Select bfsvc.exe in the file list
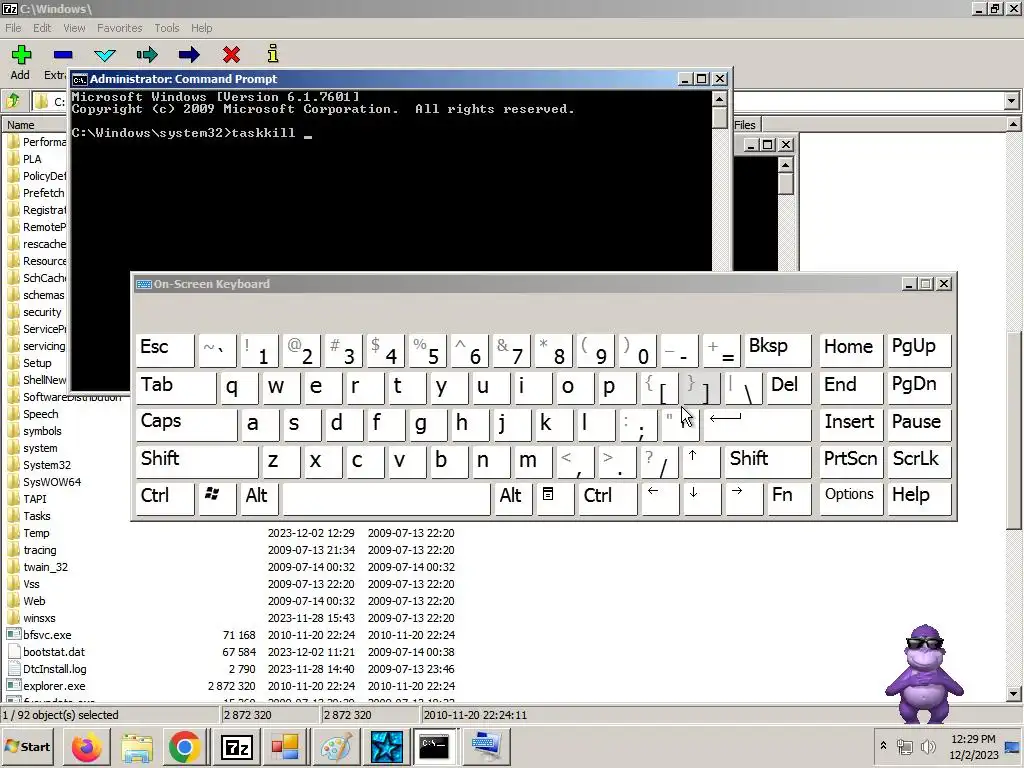 (47, 635)
